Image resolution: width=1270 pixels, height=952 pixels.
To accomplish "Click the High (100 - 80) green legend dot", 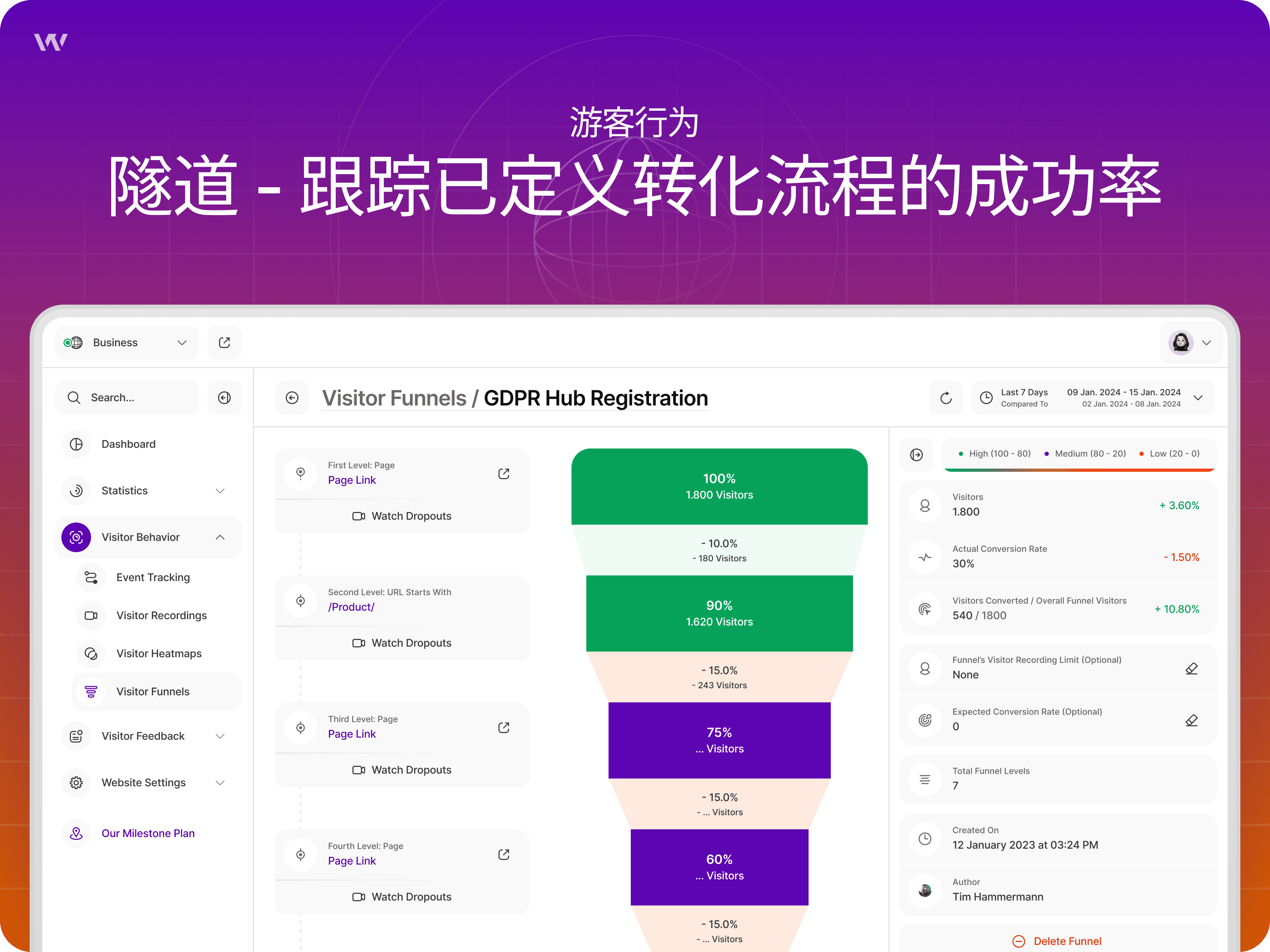I will (961, 454).
